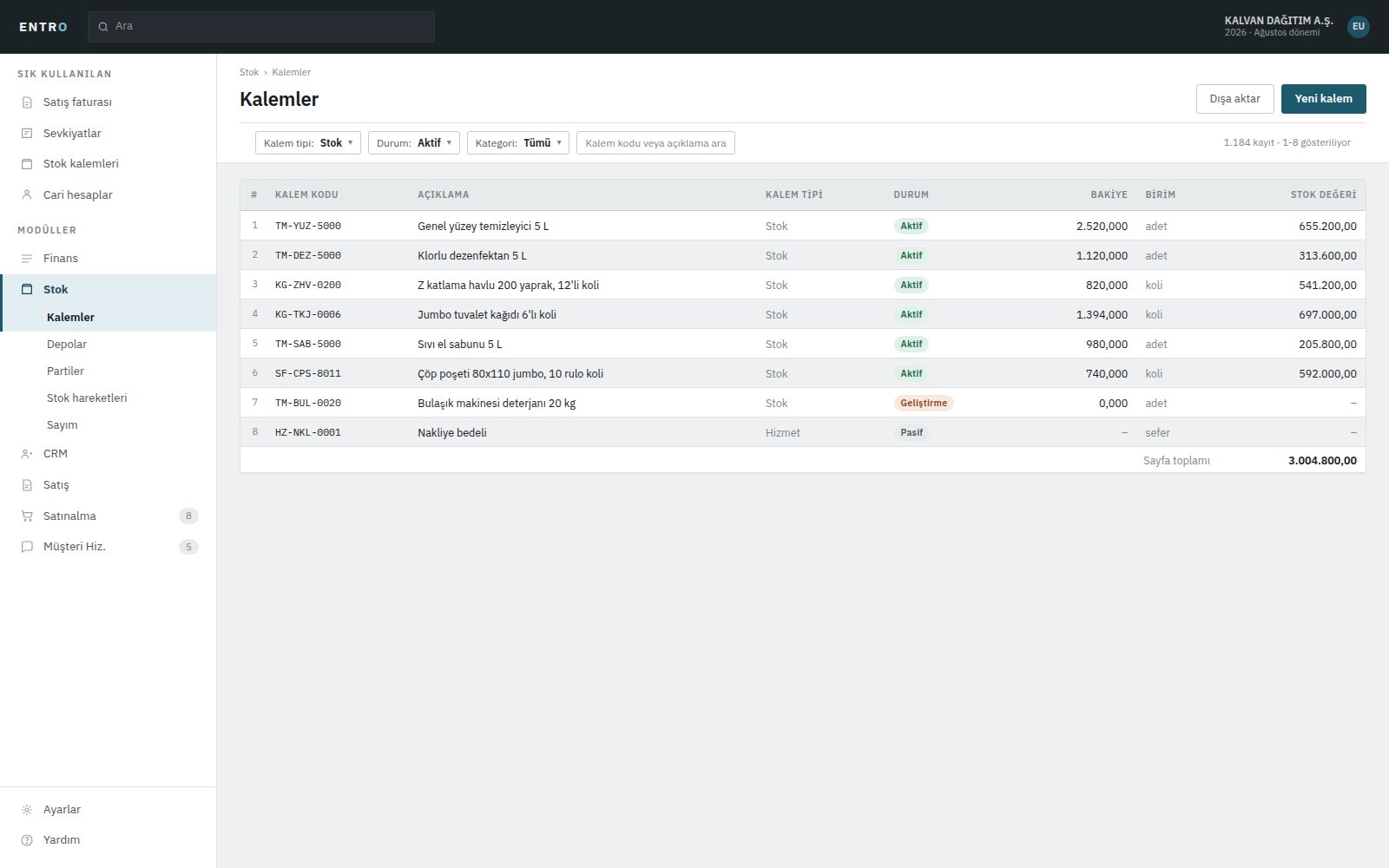The image size is (1389, 868).
Task: Open the Kategori filter dropdown
Action: (x=518, y=143)
